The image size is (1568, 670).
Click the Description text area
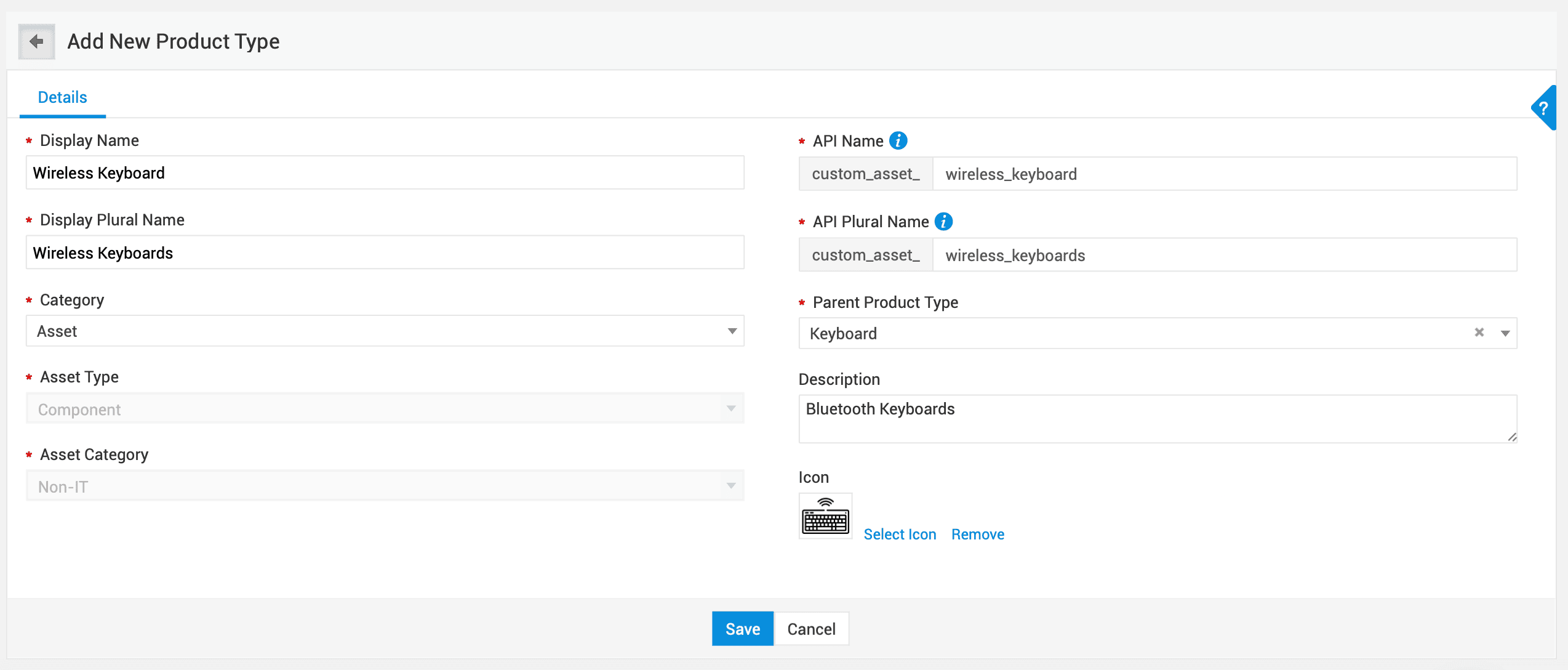(x=1157, y=419)
